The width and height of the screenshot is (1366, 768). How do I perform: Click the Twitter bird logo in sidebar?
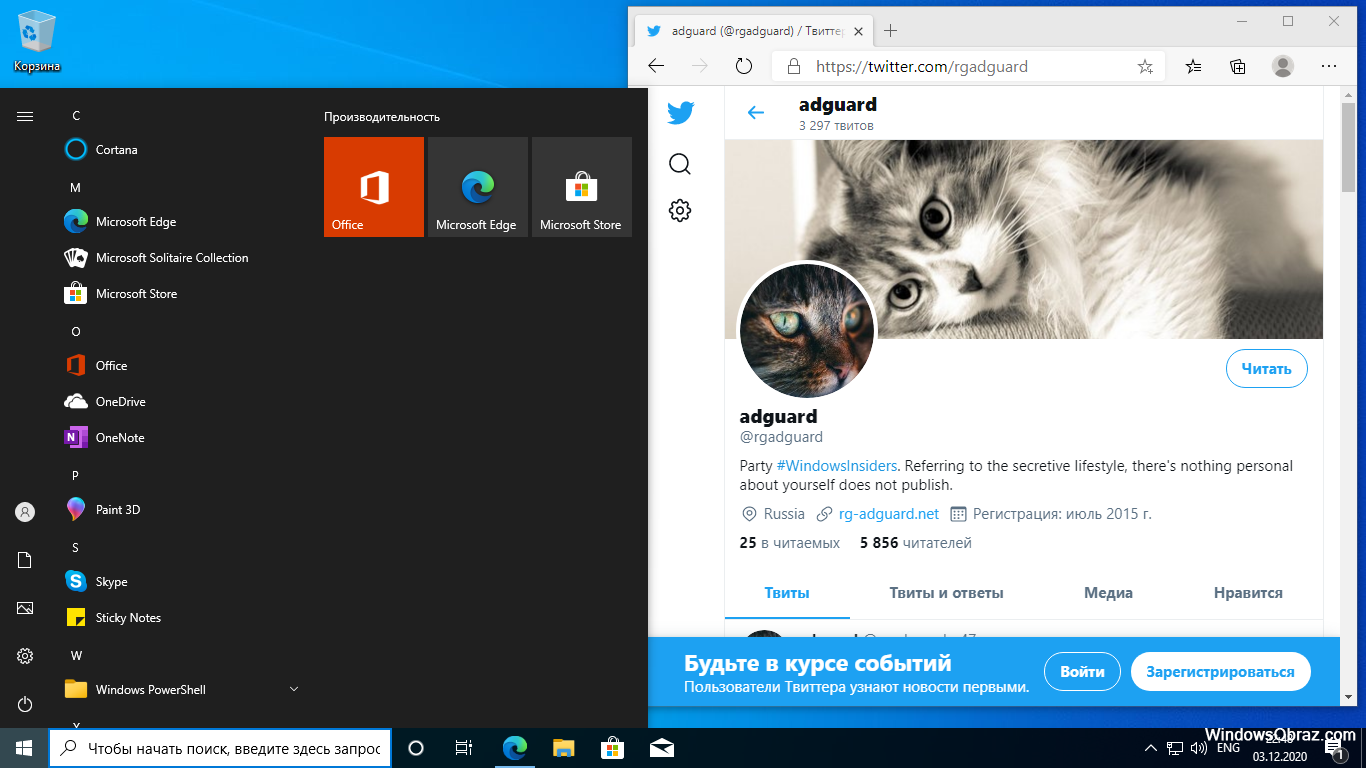(680, 113)
